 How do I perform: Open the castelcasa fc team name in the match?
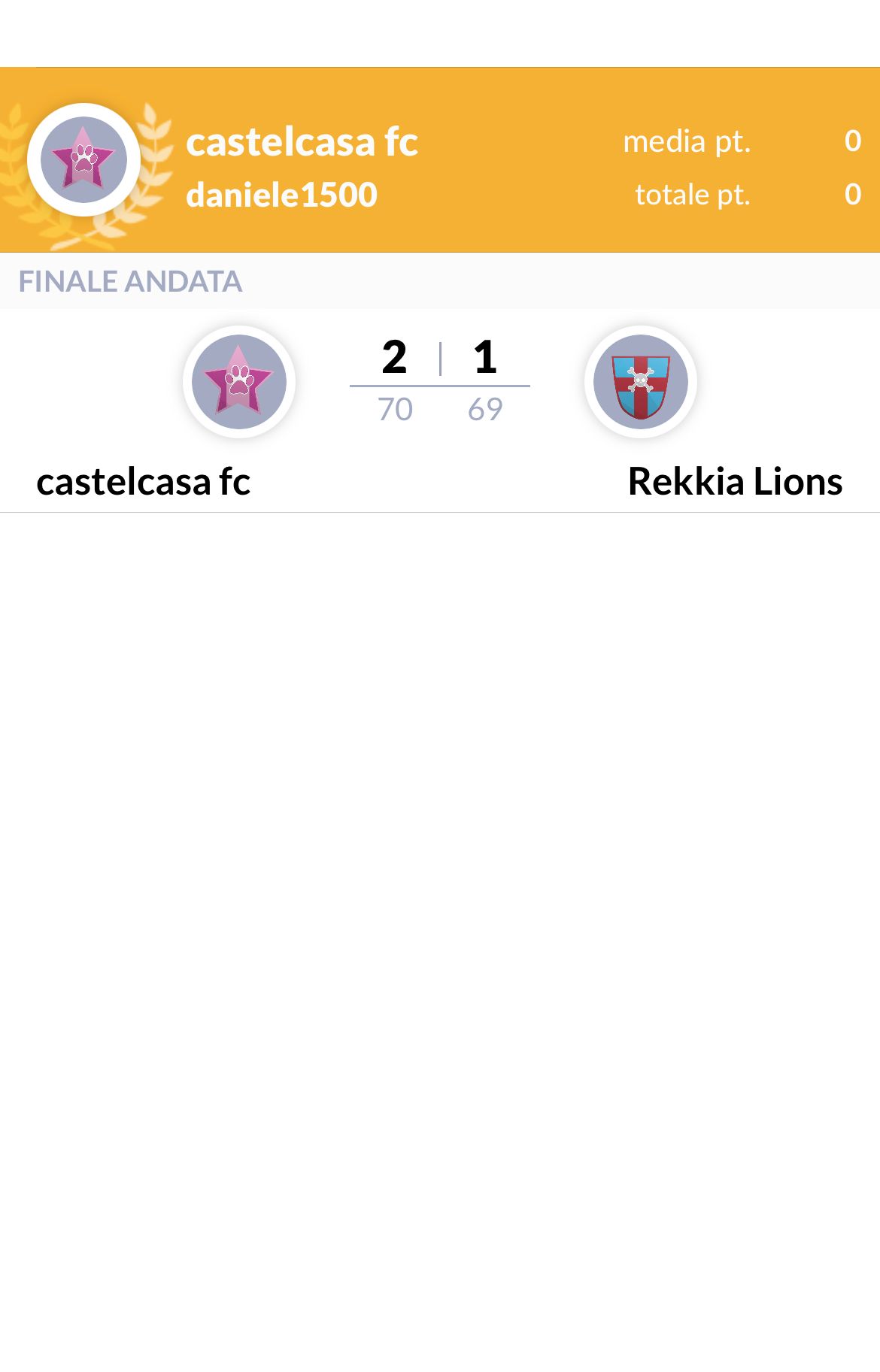coord(143,481)
